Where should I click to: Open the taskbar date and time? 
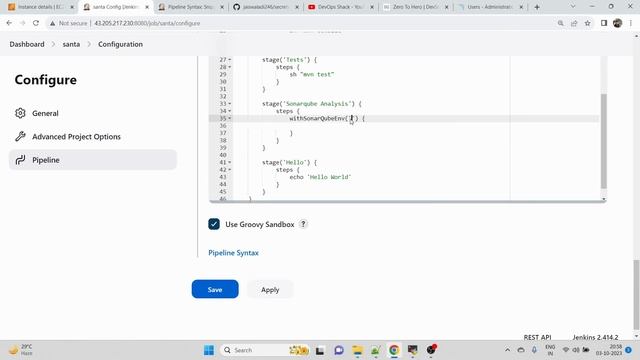(x=609, y=350)
